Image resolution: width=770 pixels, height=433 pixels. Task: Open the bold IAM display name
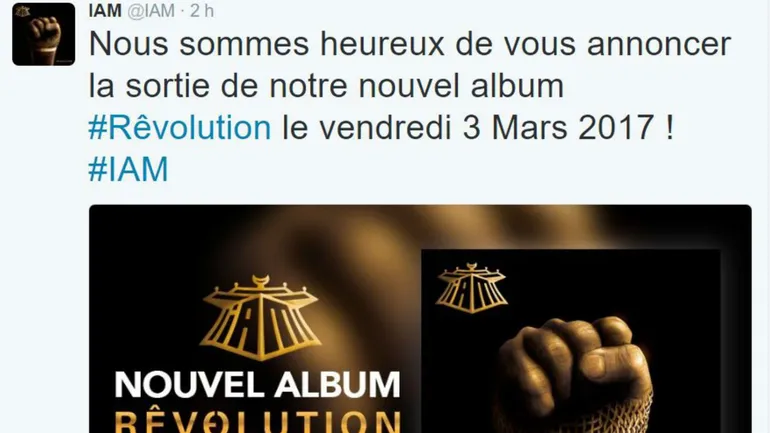tap(105, 10)
